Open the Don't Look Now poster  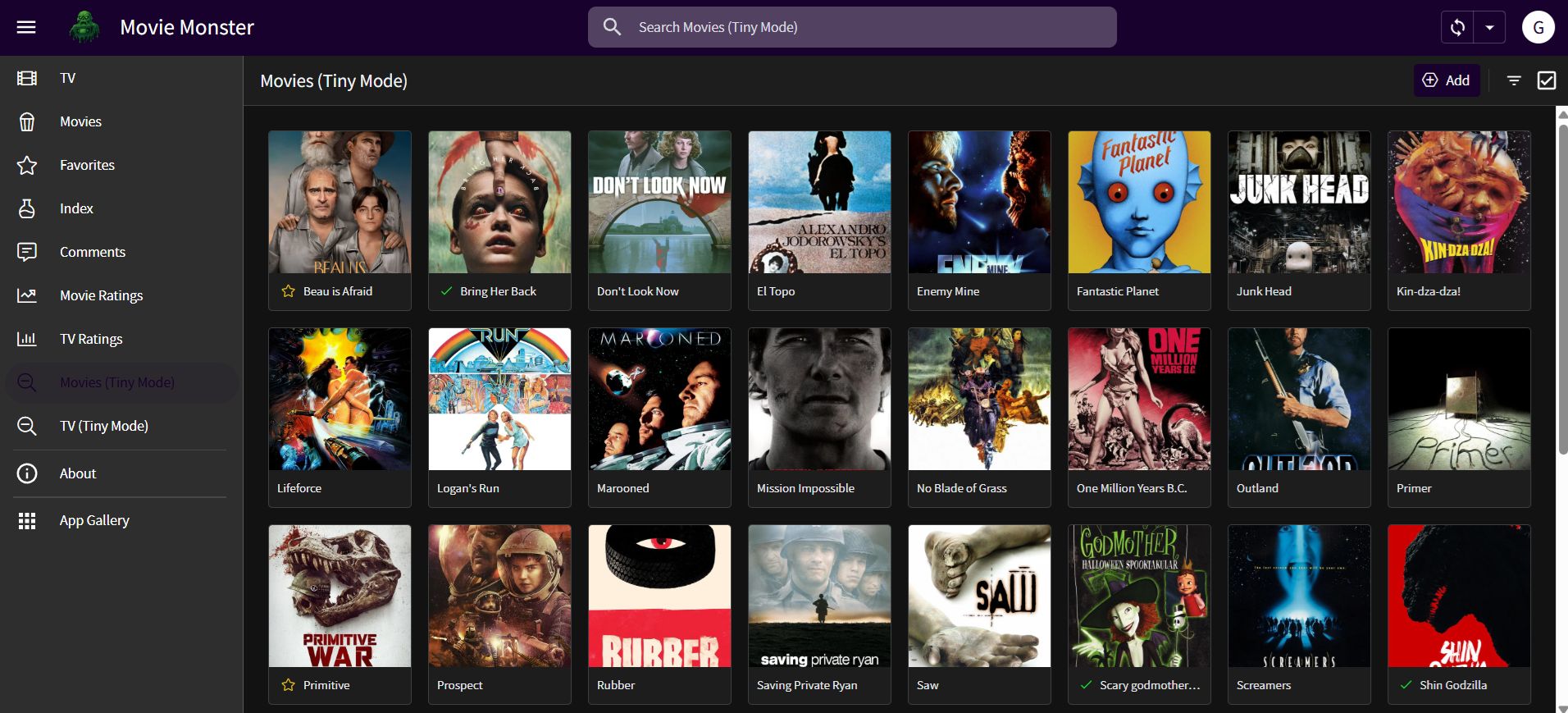[659, 203]
